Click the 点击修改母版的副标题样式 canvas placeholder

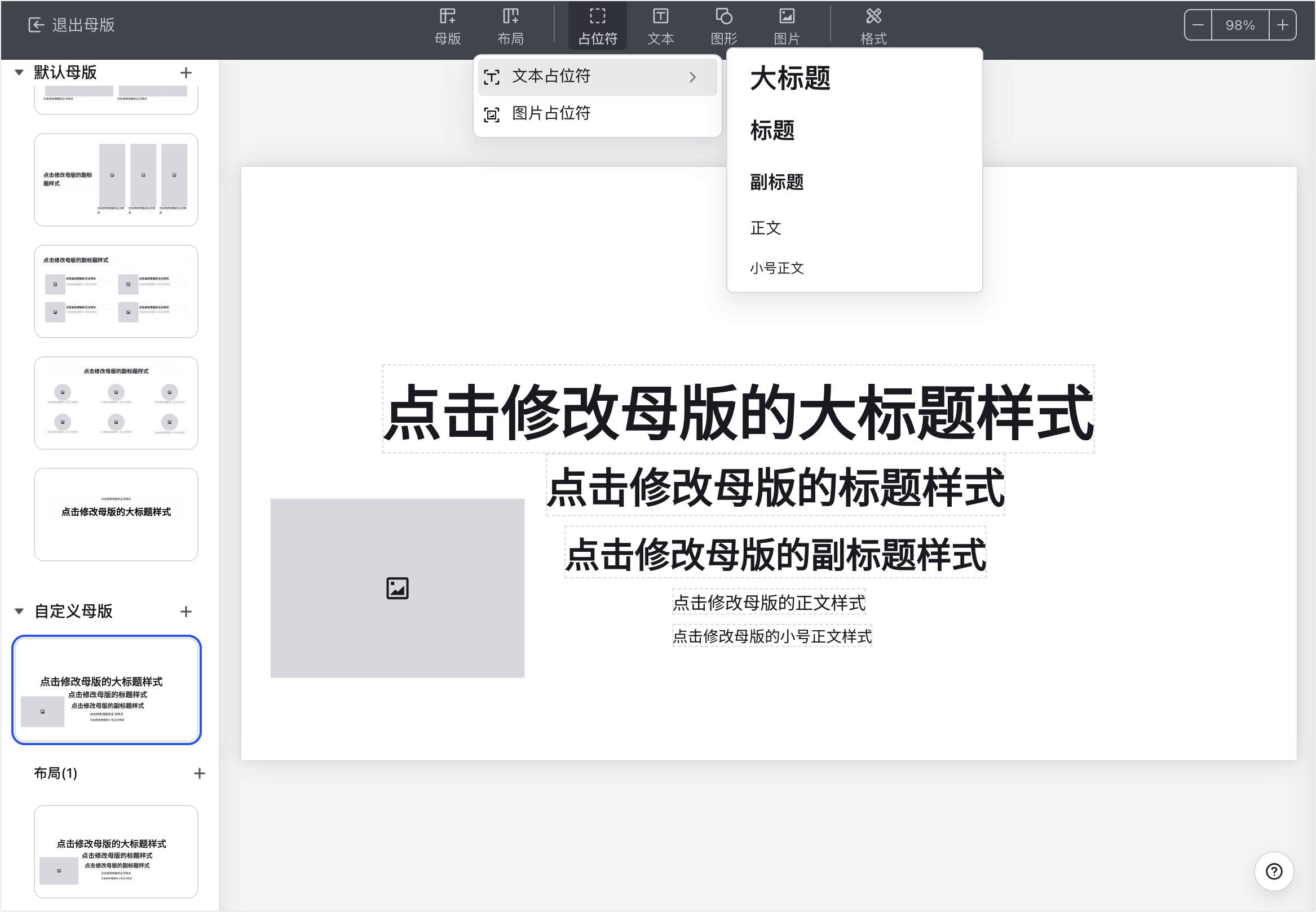pyautogui.click(x=775, y=552)
